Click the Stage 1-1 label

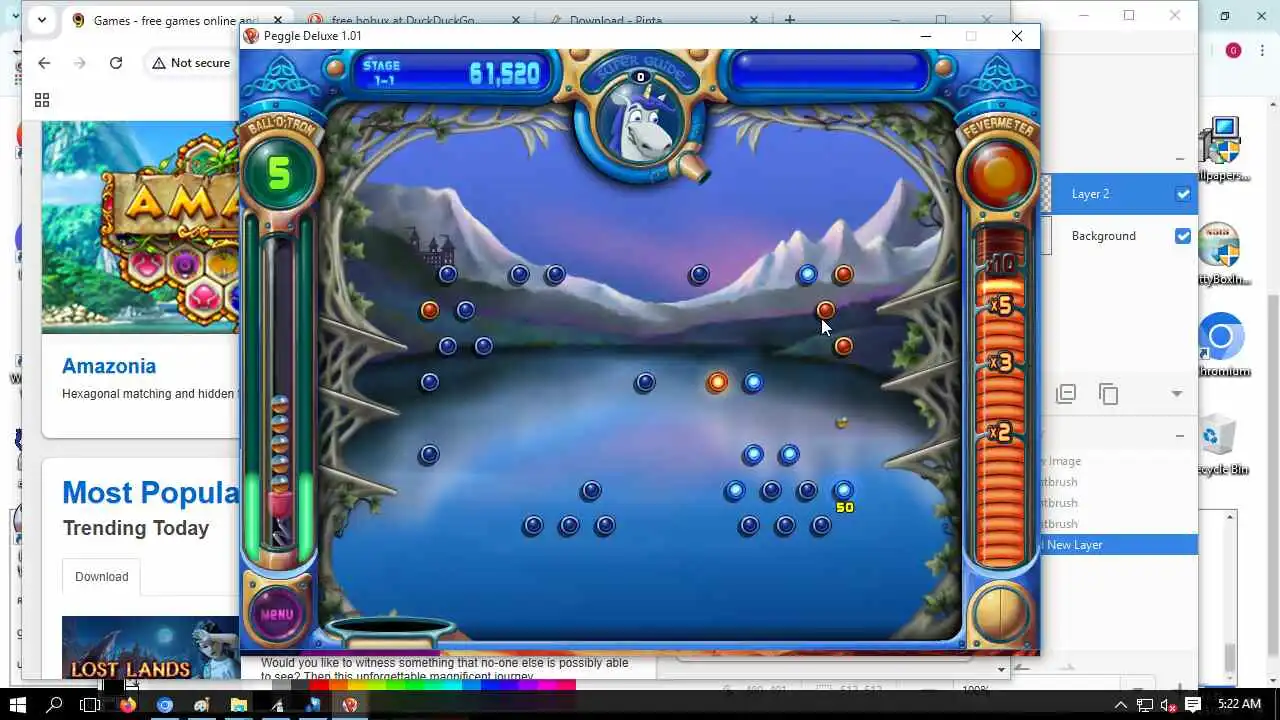point(381,73)
